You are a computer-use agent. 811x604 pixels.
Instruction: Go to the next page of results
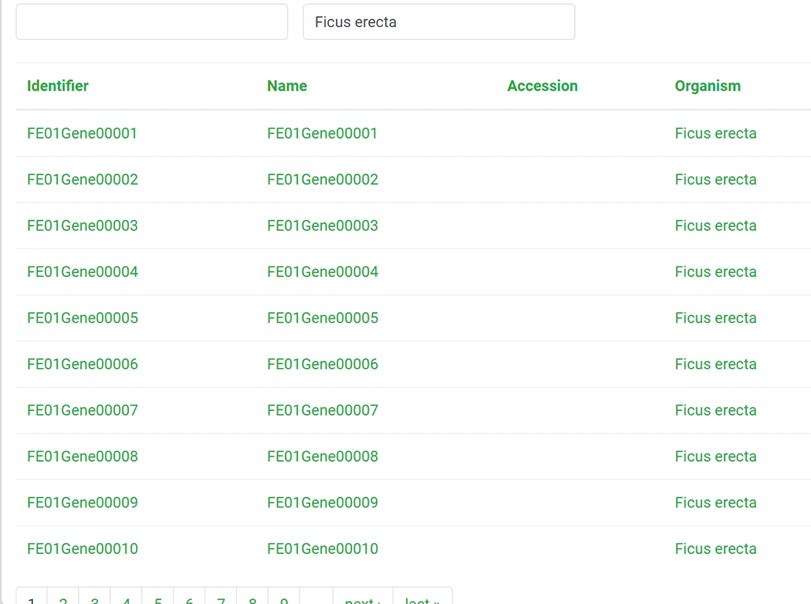click(x=362, y=600)
